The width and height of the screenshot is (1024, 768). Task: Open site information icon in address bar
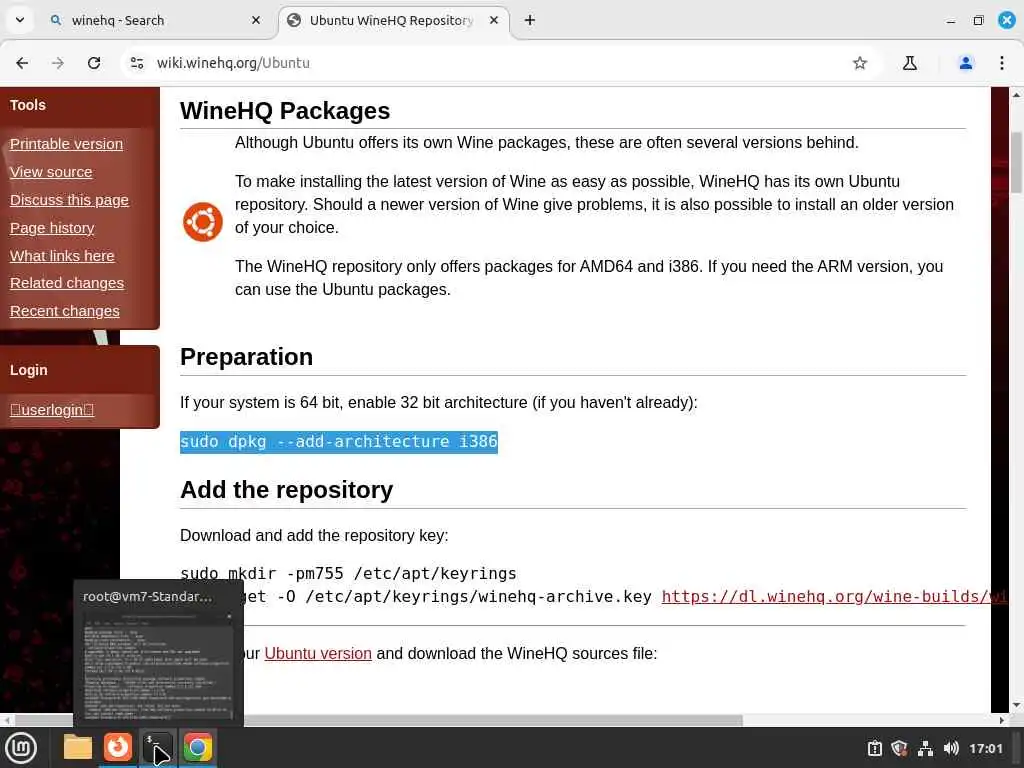[x=136, y=63]
